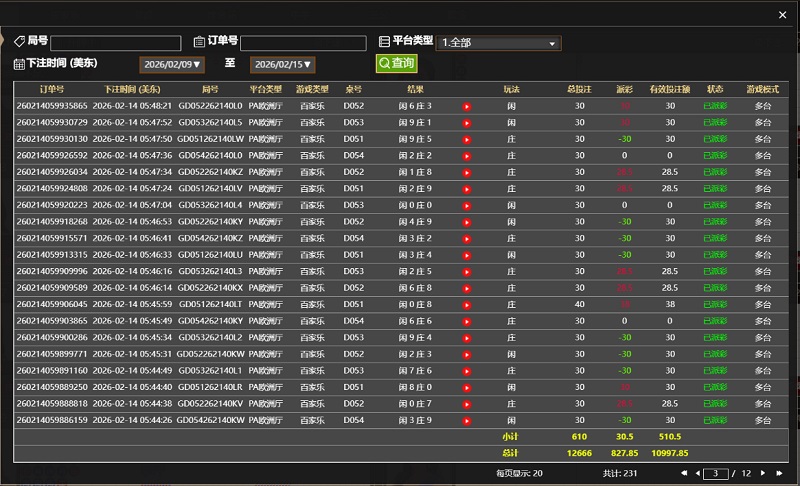Click the 总投注 column header
Image resolution: width=800 pixels, height=486 pixels.
(579, 89)
